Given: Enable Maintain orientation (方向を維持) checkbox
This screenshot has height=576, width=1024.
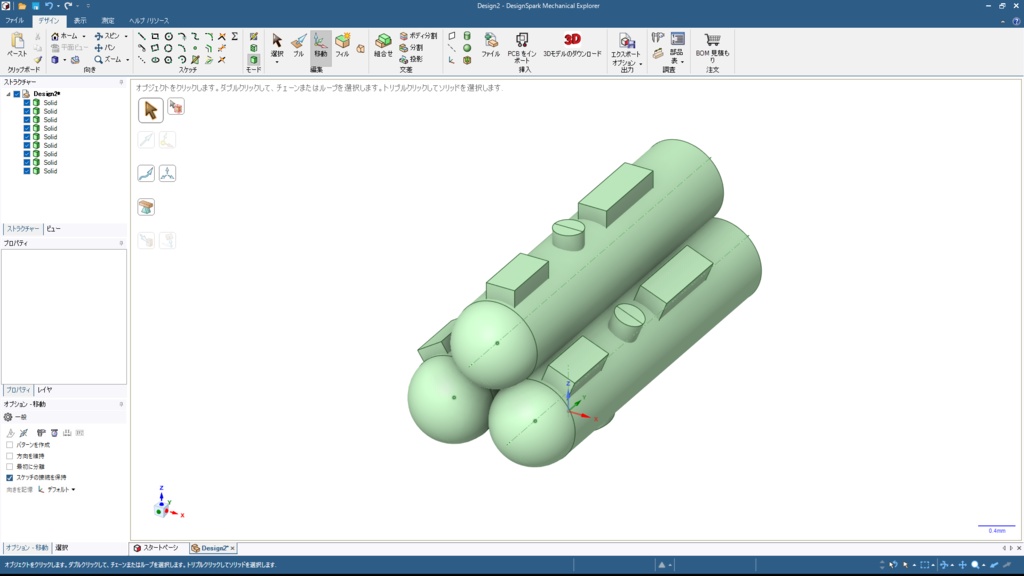Looking at the screenshot, I should pyautogui.click(x=10, y=456).
